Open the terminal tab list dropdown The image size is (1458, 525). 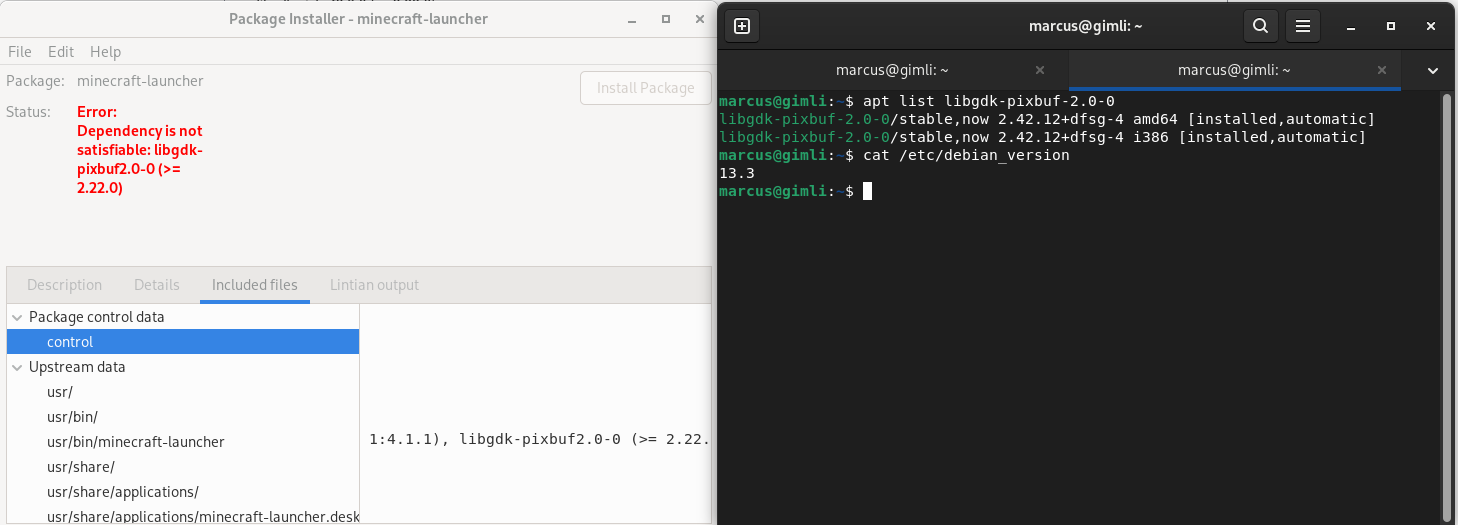point(1433,70)
